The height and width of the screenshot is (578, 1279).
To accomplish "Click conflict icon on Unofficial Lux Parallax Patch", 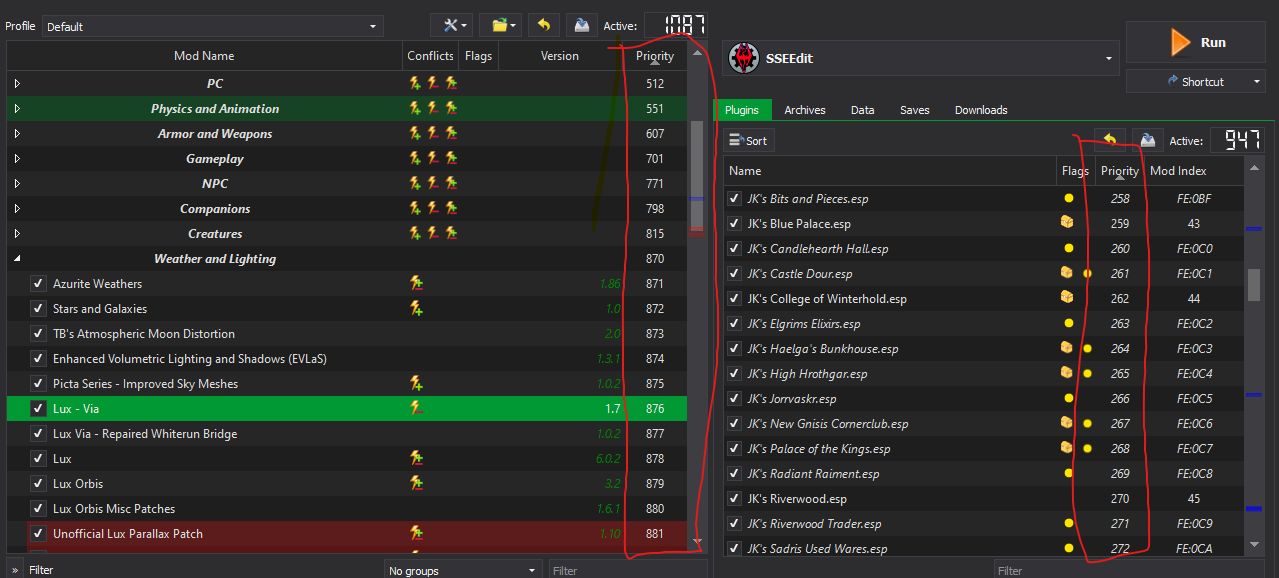I will click(416, 534).
